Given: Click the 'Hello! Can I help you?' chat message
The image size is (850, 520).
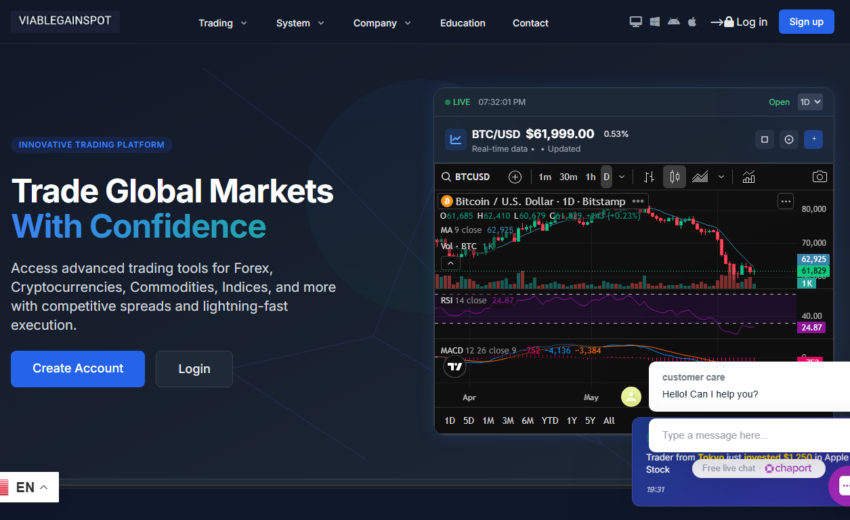Looking at the screenshot, I should [710, 394].
